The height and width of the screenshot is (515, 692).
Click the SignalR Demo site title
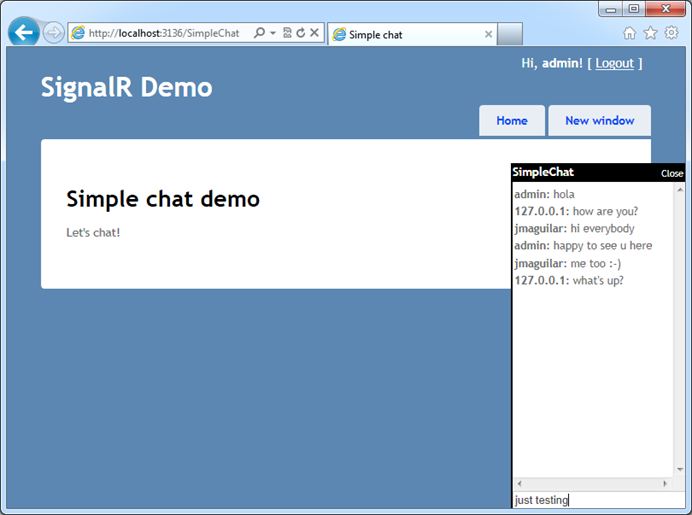(x=127, y=87)
